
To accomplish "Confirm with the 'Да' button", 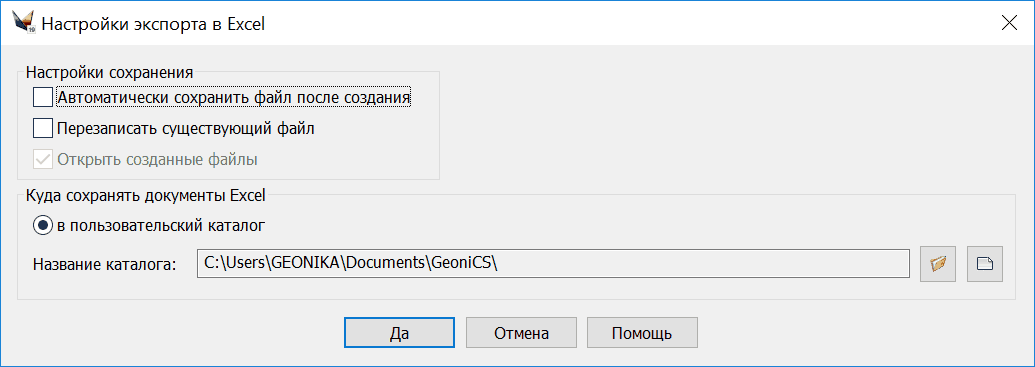I will pyautogui.click(x=399, y=333).
